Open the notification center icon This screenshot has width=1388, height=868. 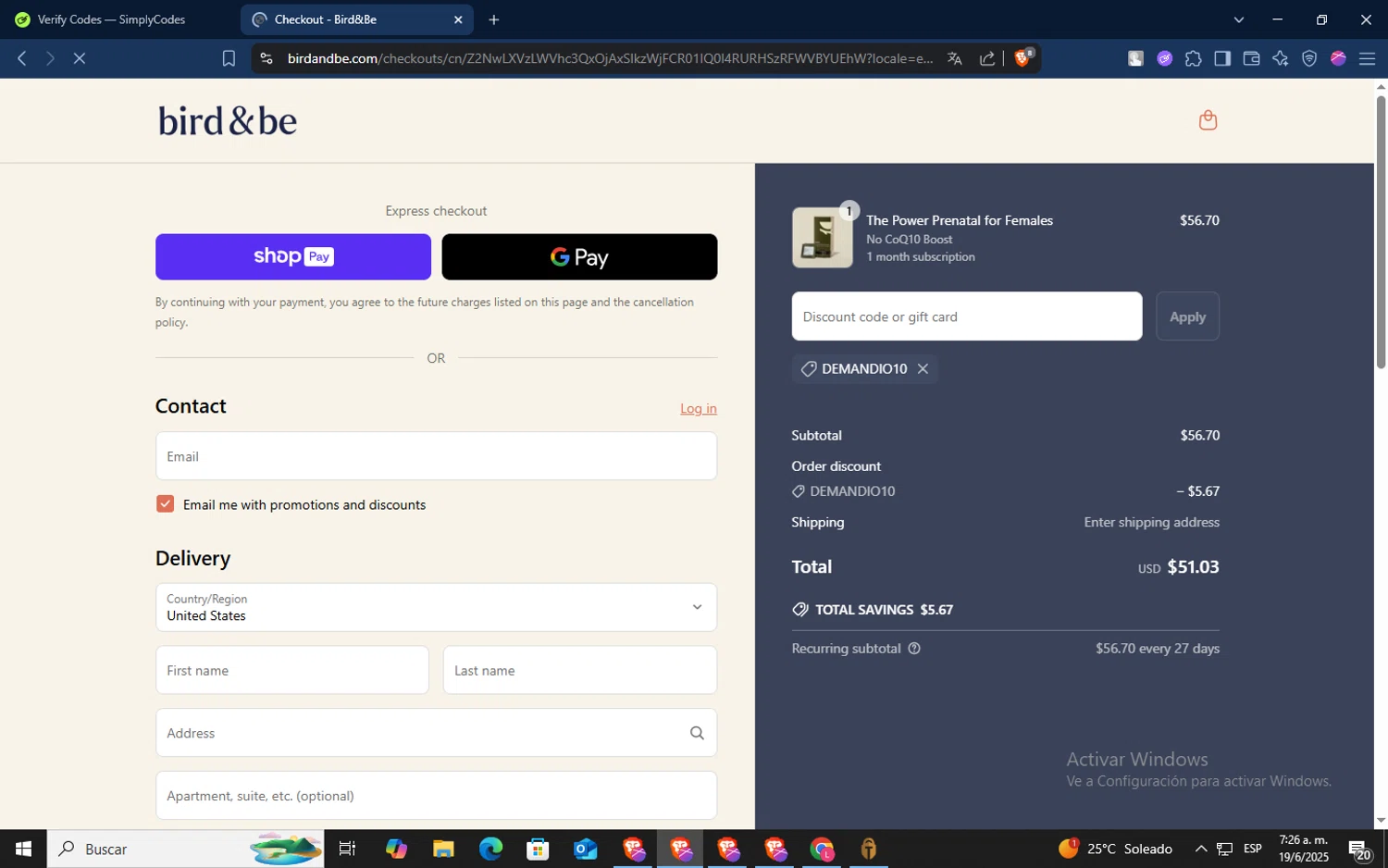pos(1359,849)
